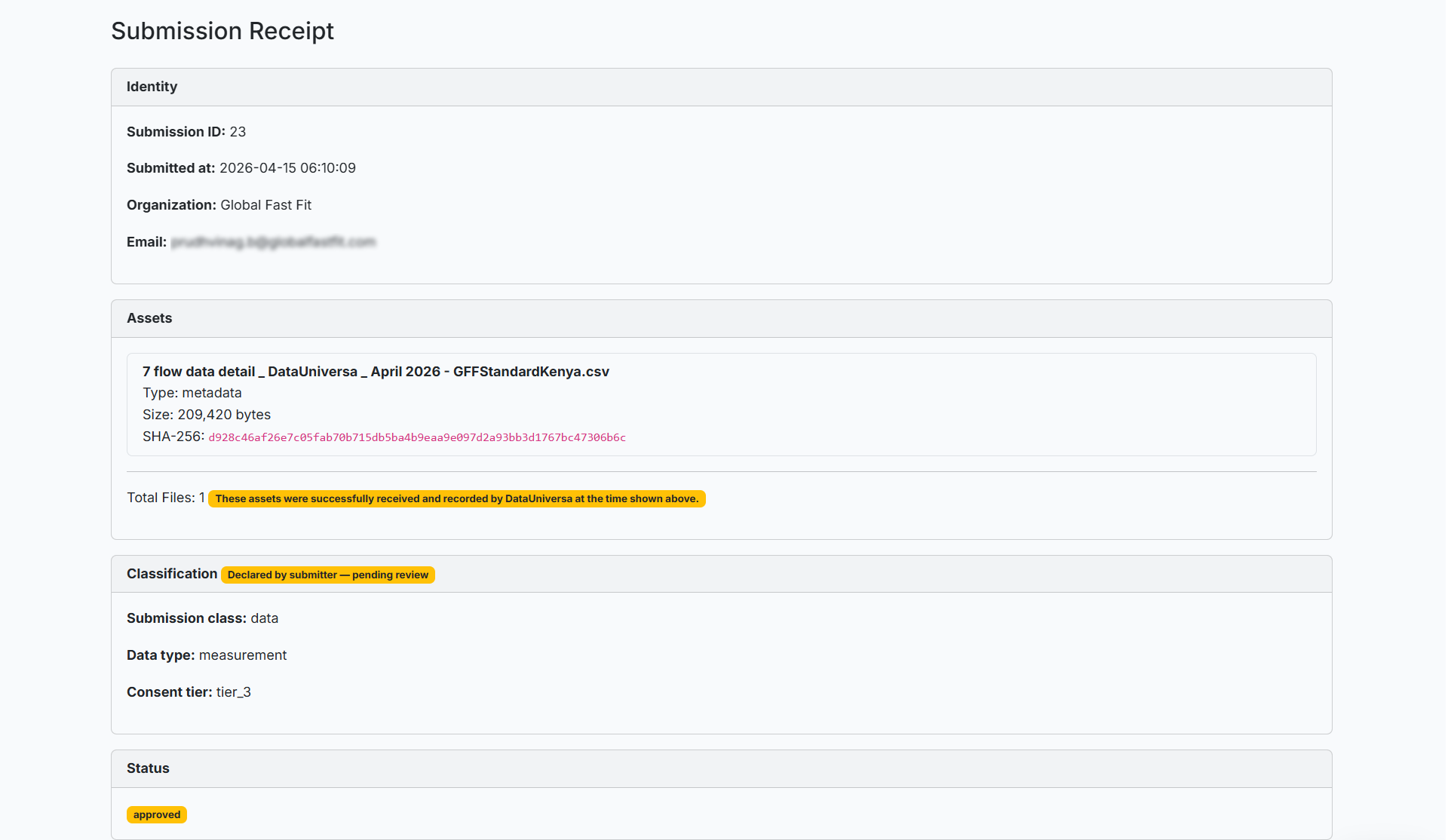1448x840 pixels.
Task: Click the Submission ID value 23
Action: (x=238, y=132)
